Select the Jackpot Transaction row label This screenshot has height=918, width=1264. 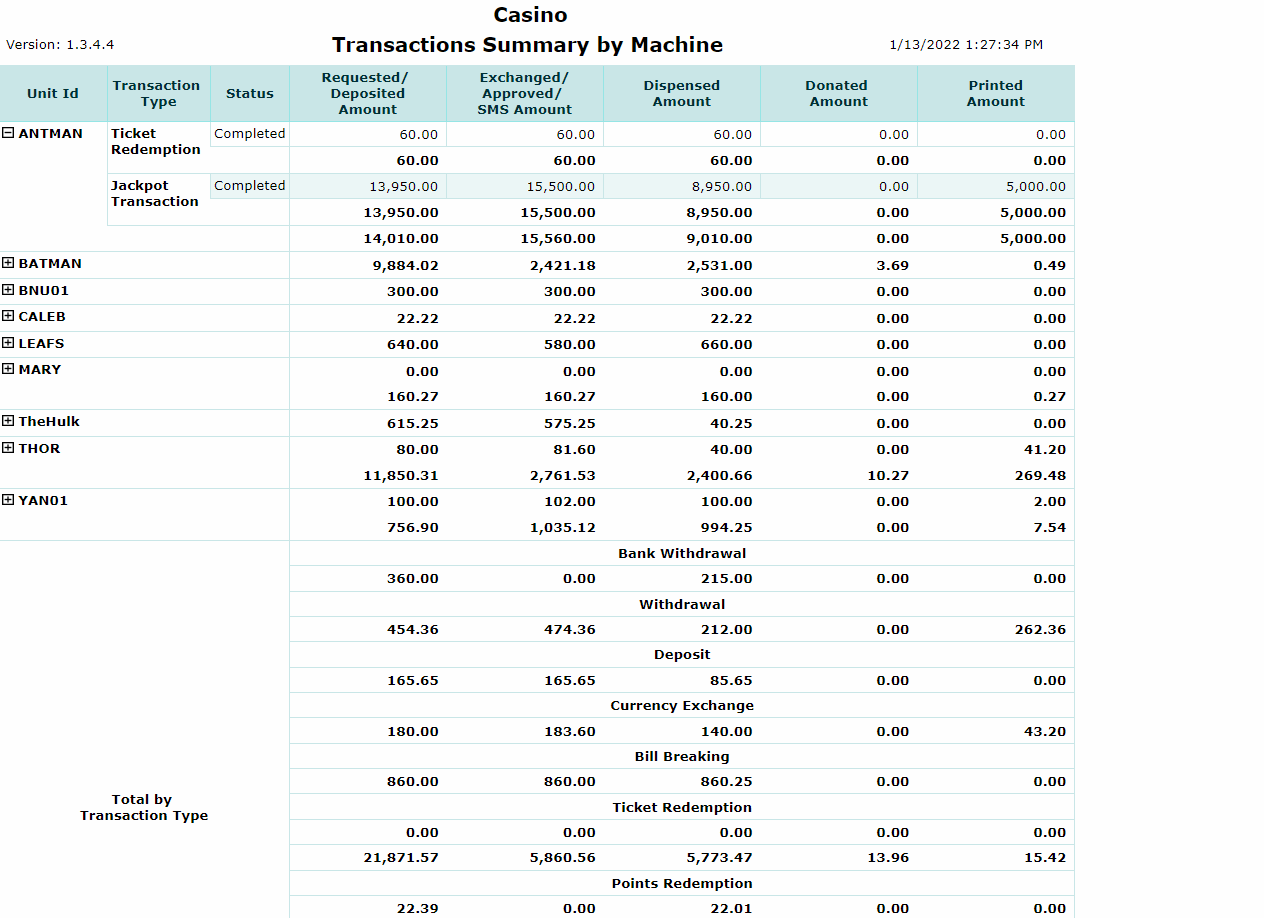click(x=157, y=193)
